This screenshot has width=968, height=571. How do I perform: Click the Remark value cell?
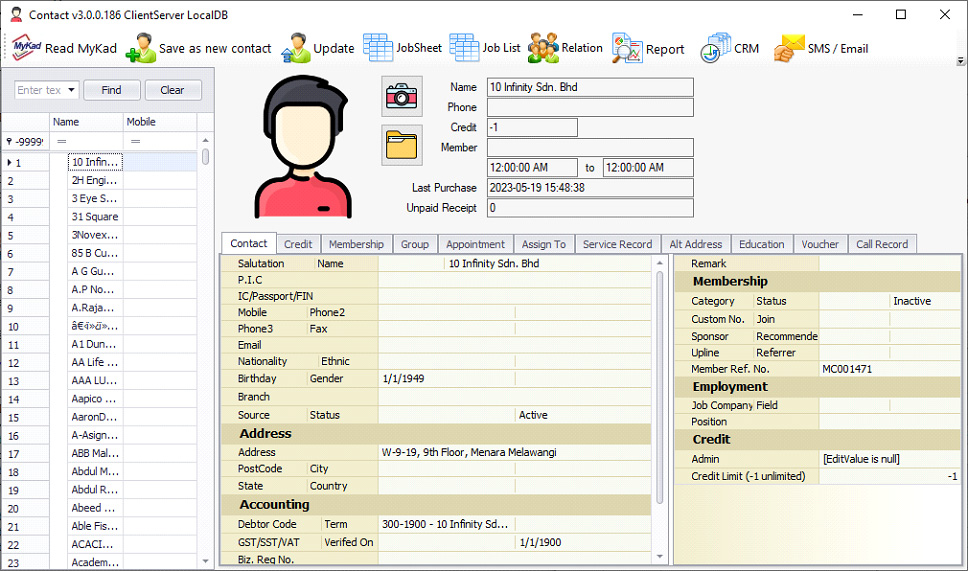890,264
